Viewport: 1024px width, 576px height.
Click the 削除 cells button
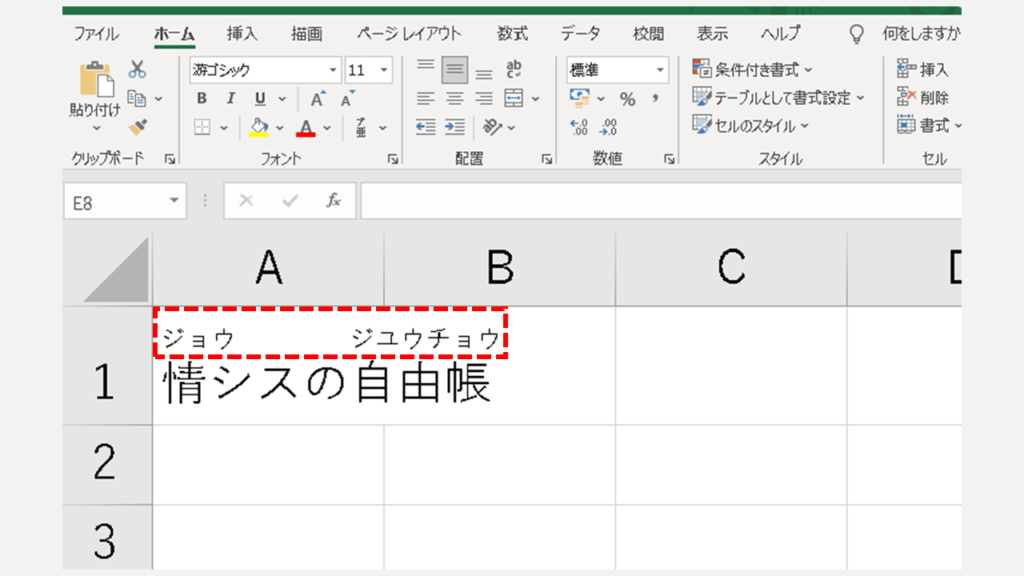click(923, 97)
